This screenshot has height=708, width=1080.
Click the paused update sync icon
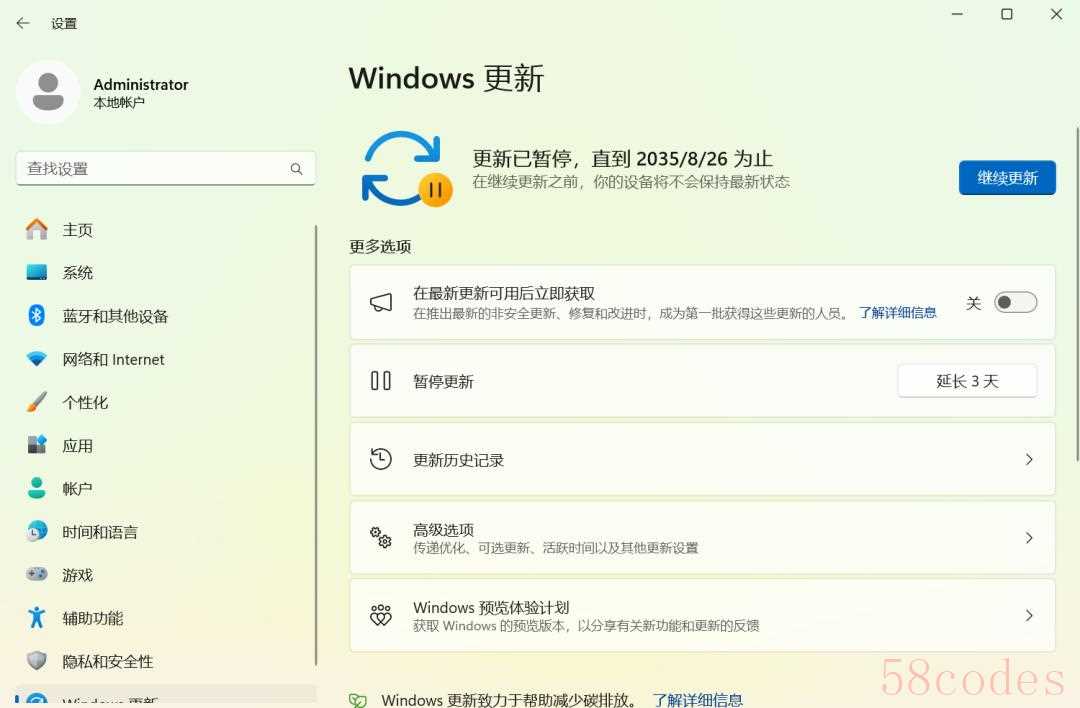tap(406, 169)
